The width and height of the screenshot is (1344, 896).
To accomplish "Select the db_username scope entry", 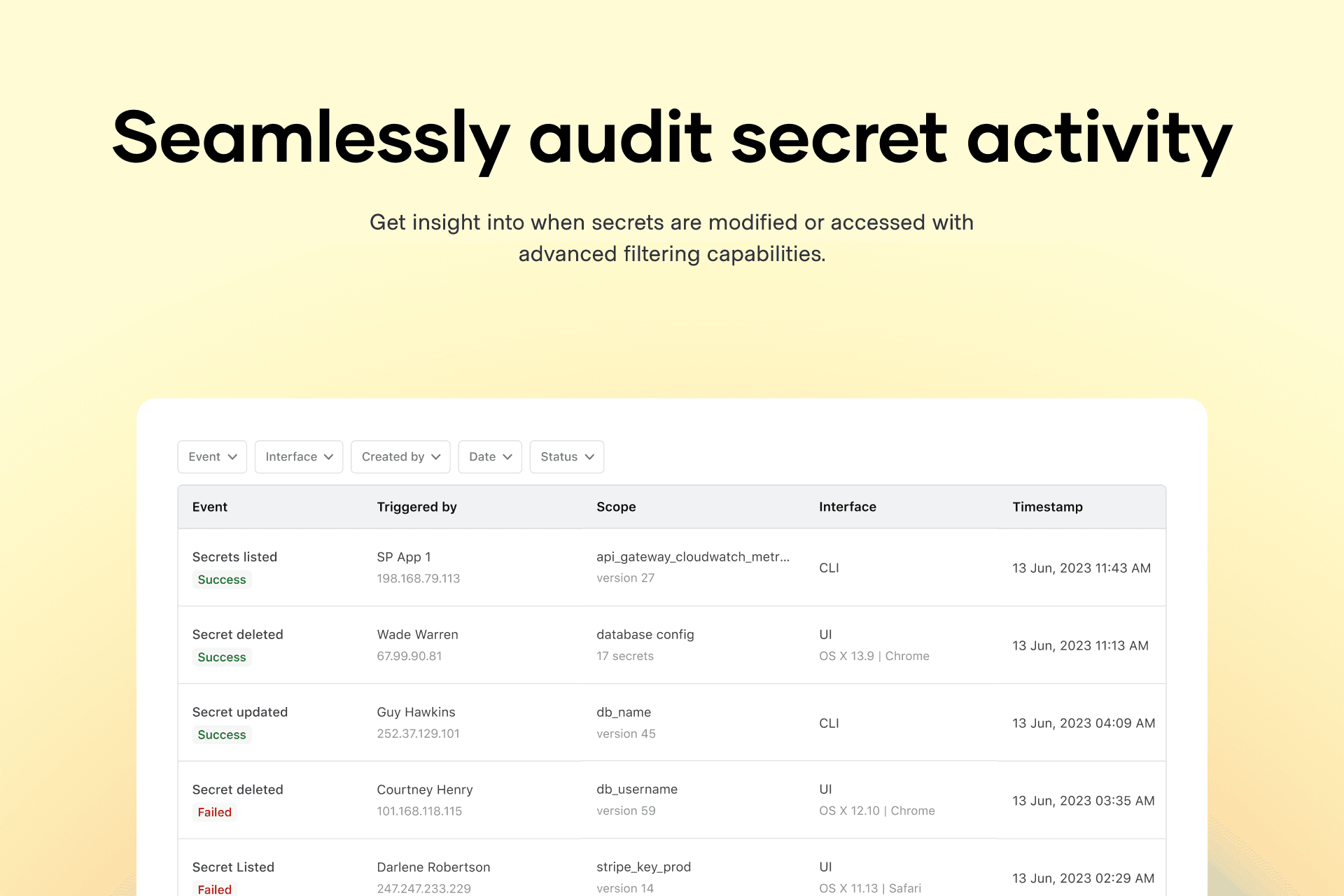I will [x=636, y=790].
